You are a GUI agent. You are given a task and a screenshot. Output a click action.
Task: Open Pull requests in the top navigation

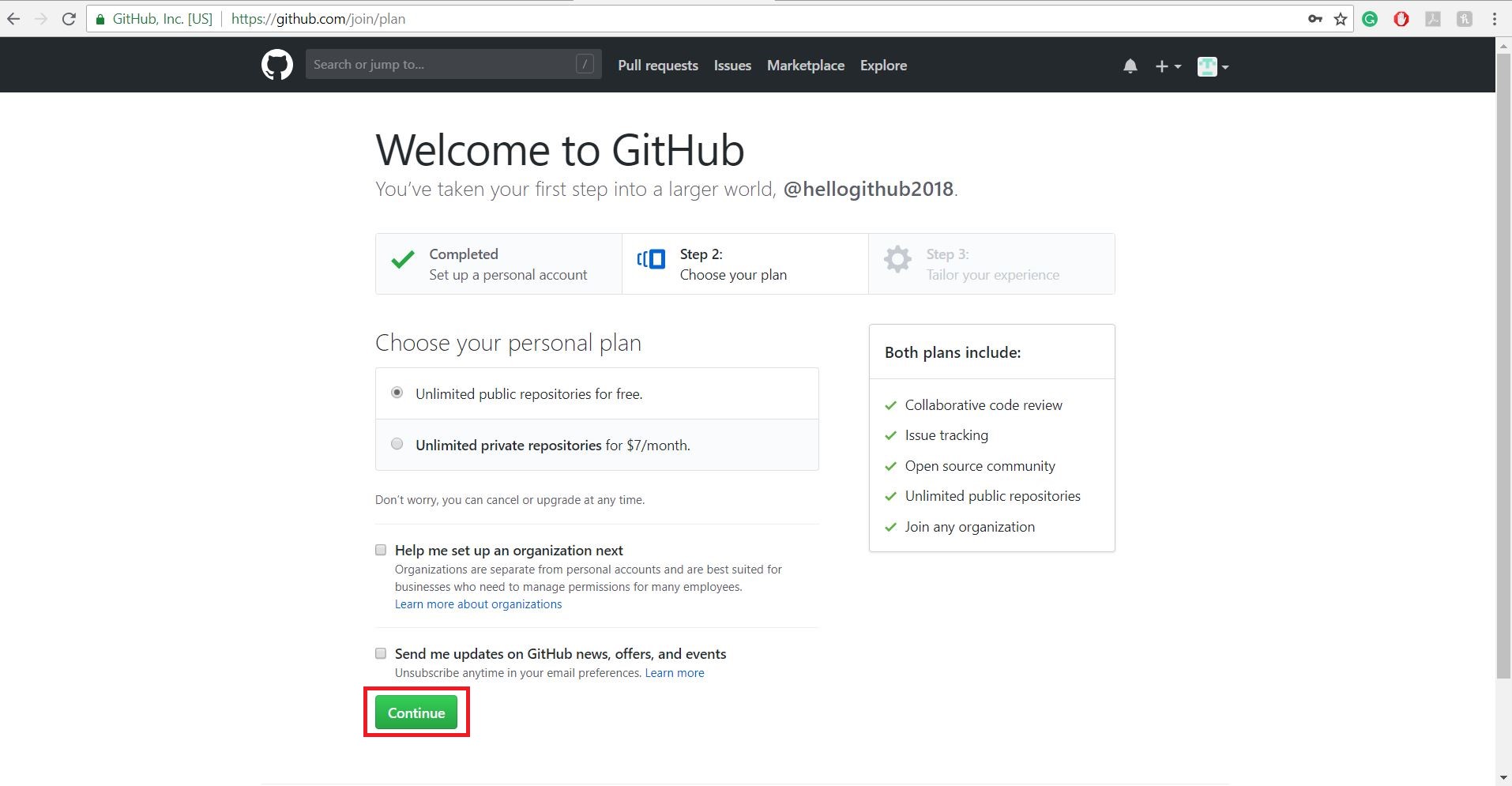(658, 66)
